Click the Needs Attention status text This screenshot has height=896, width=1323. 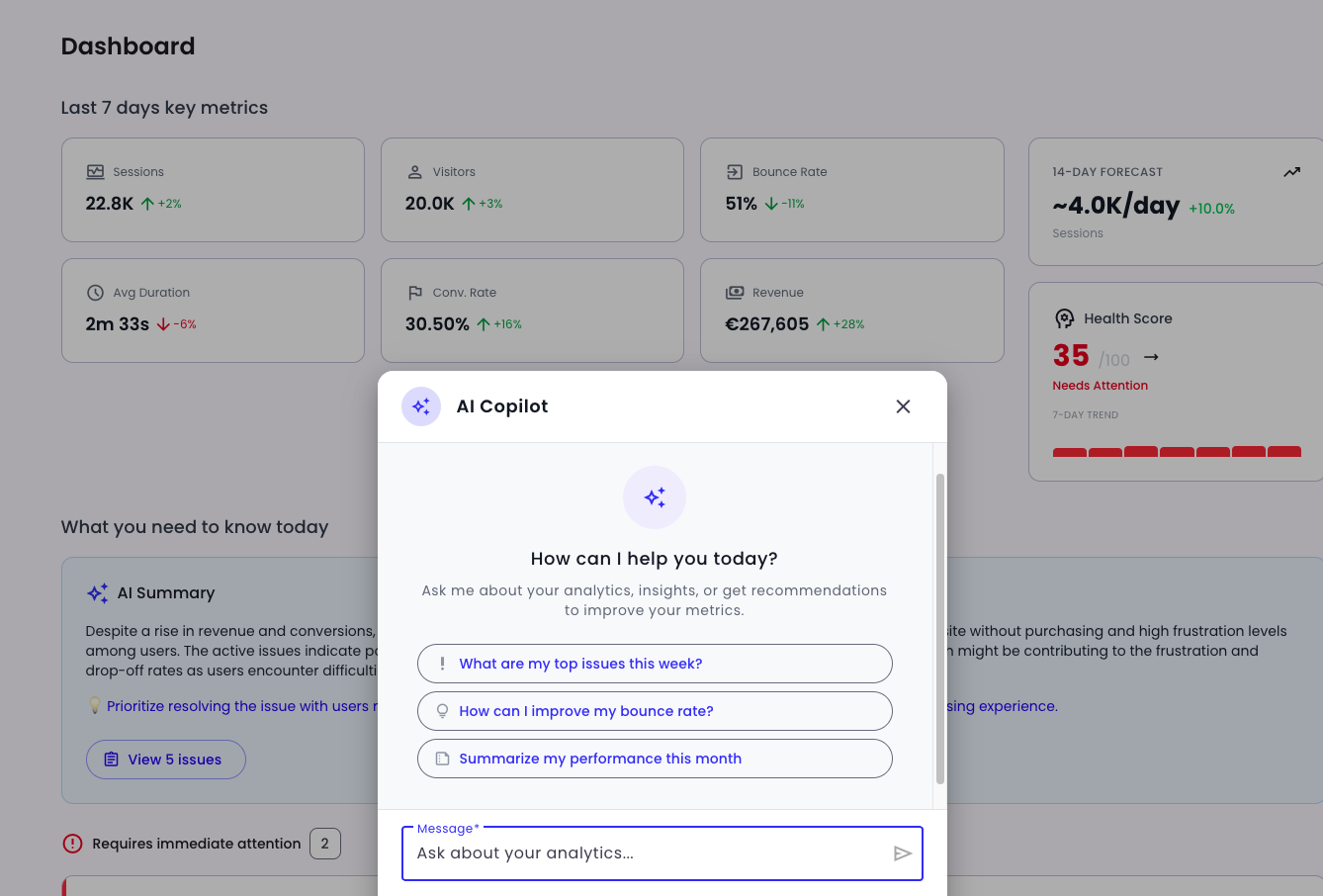click(x=1101, y=386)
